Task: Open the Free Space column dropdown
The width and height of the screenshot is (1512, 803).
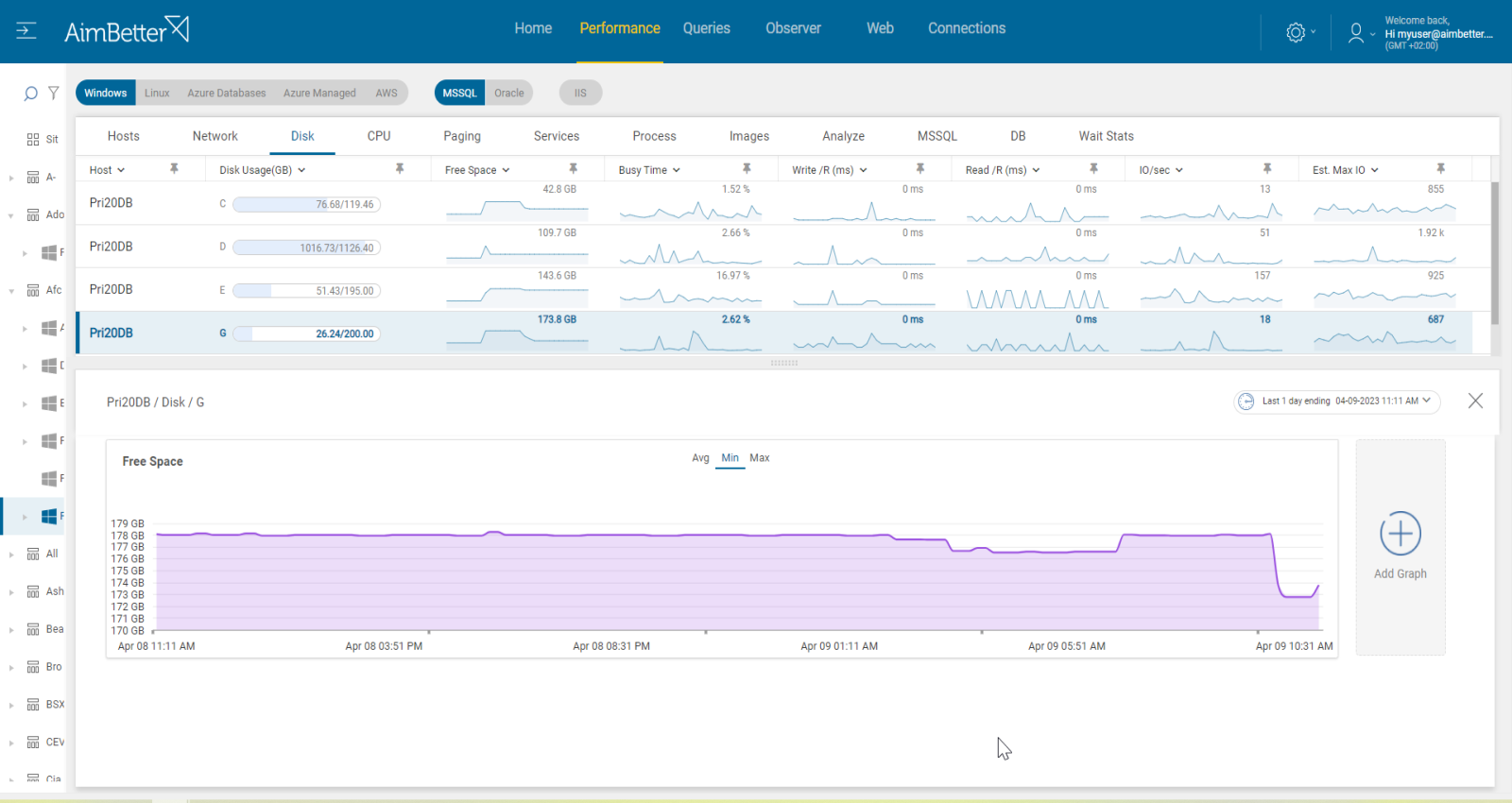Action: (x=506, y=171)
